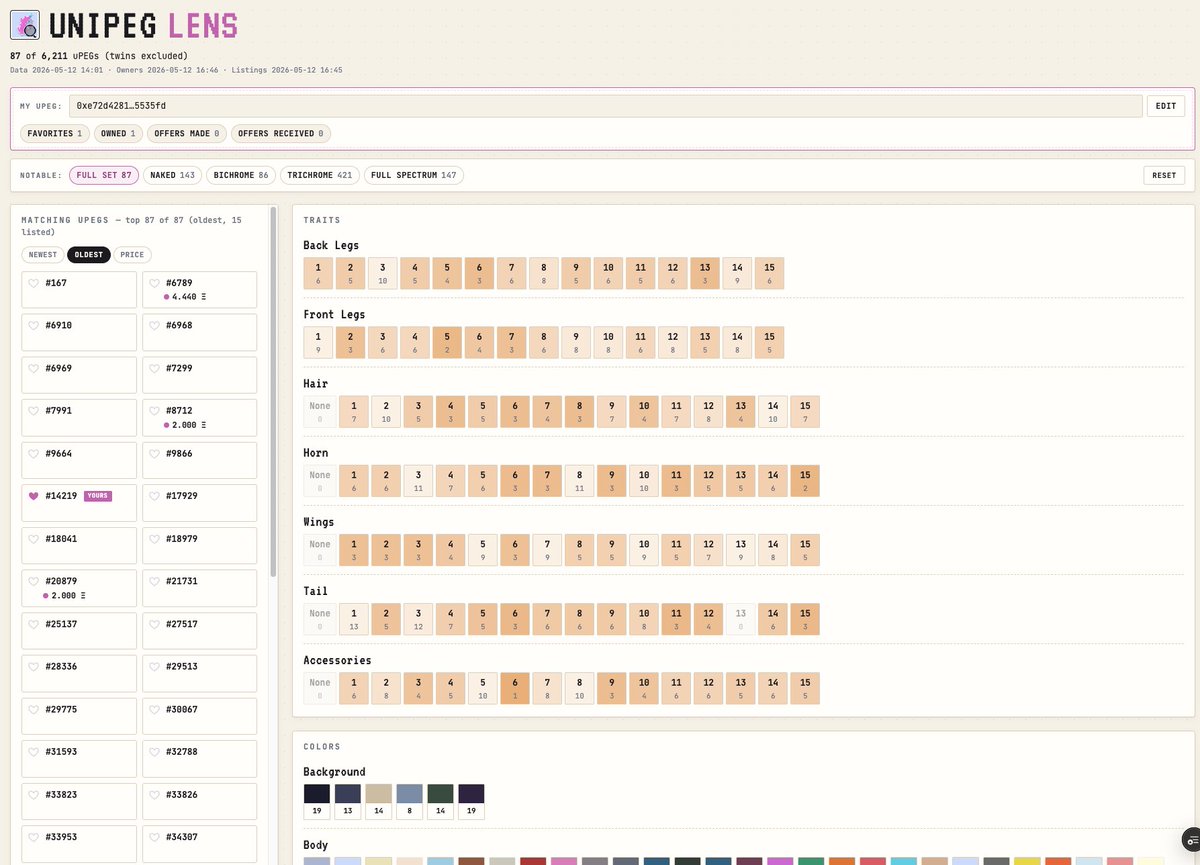The image size is (1200, 865).
Task: Click the Edit button for My uPEG
Action: [1166, 106]
